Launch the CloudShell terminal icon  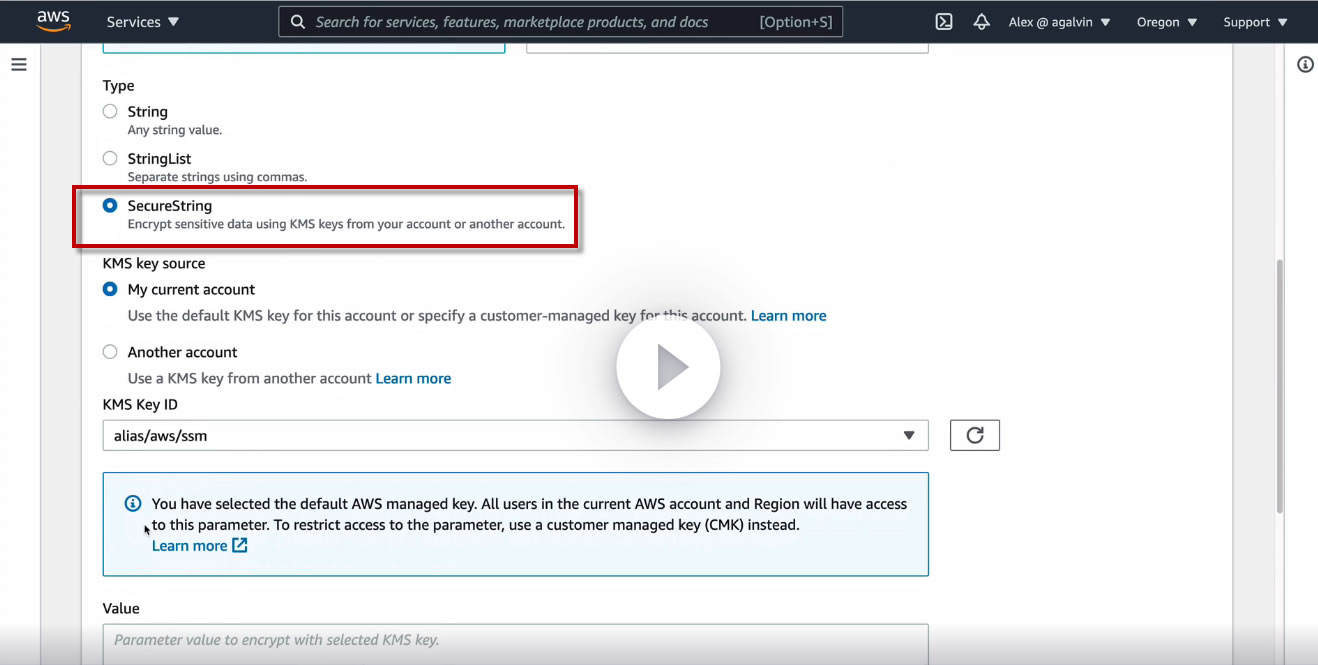[943, 22]
